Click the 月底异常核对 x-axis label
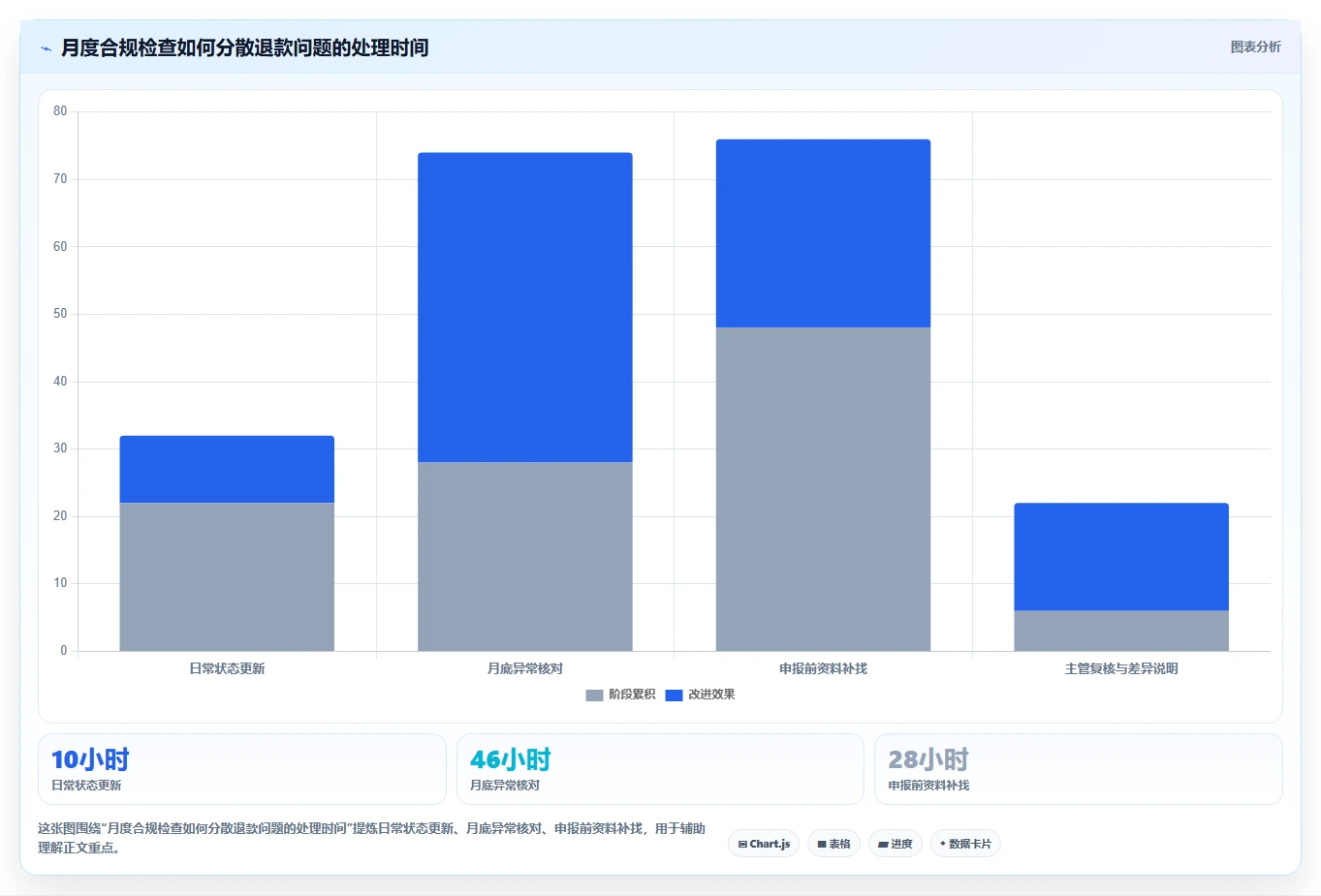This screenshot has width=1321, height=896. (x=525, y=668)
